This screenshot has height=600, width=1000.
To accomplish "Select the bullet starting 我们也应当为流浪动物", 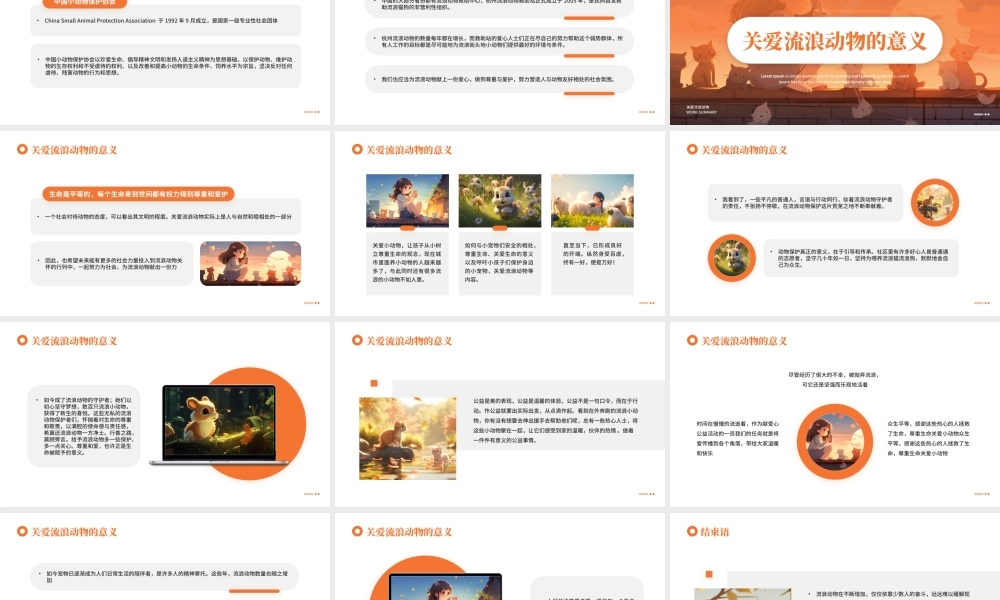I will click(x=497, y=80).
